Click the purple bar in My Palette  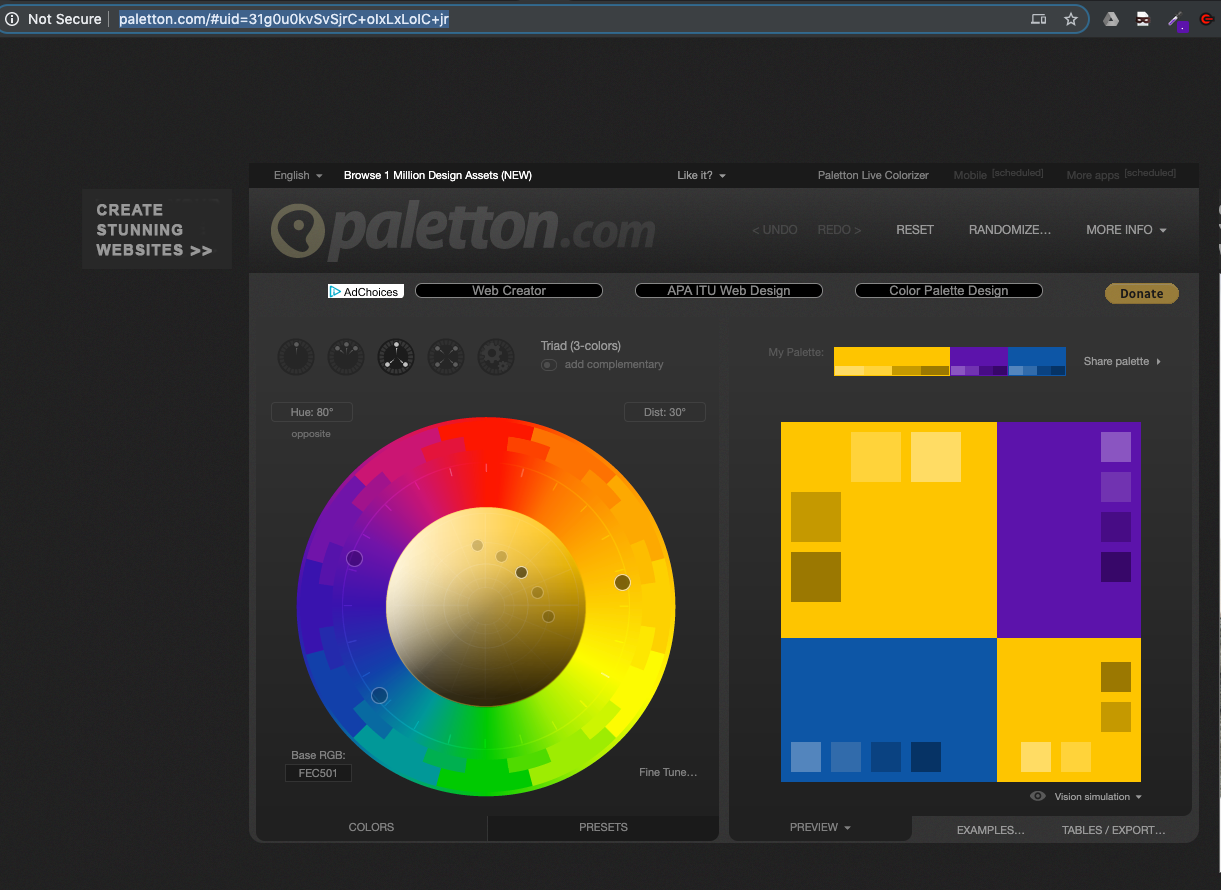pos(979,356)
